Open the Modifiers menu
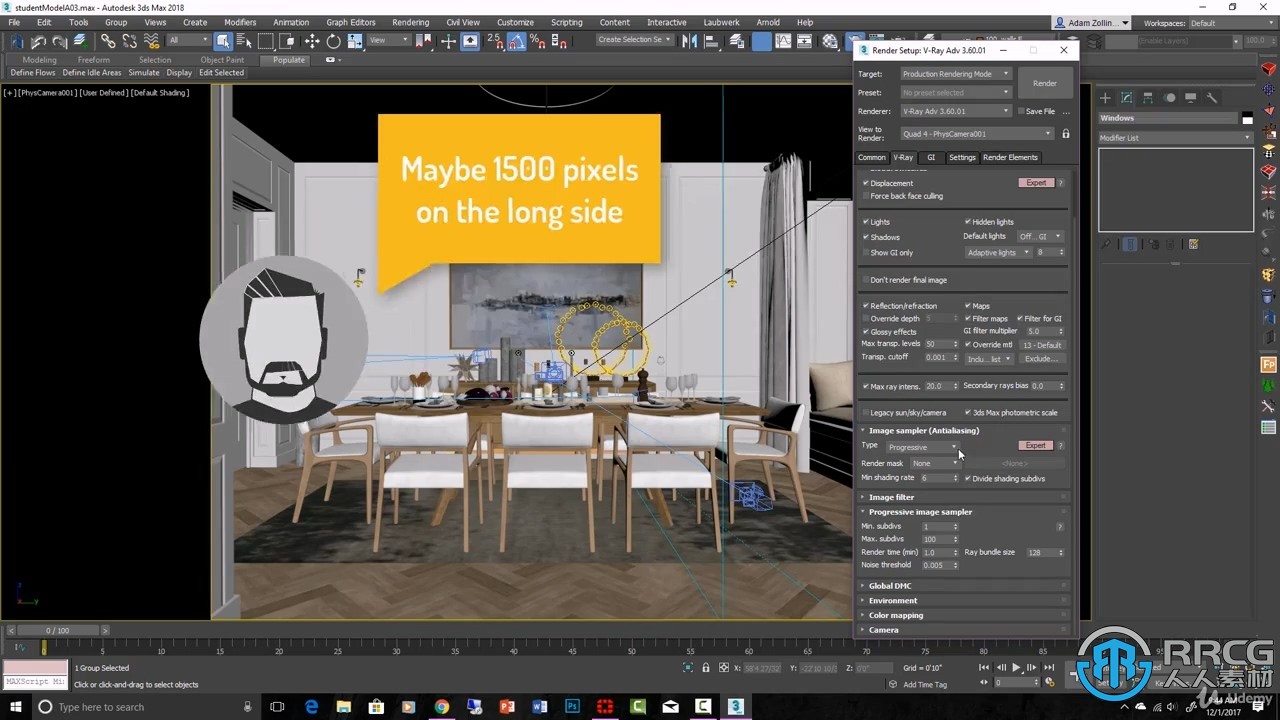Viewport: 1280px width, 720px height. pyautogui.click(x=240, y=22)
